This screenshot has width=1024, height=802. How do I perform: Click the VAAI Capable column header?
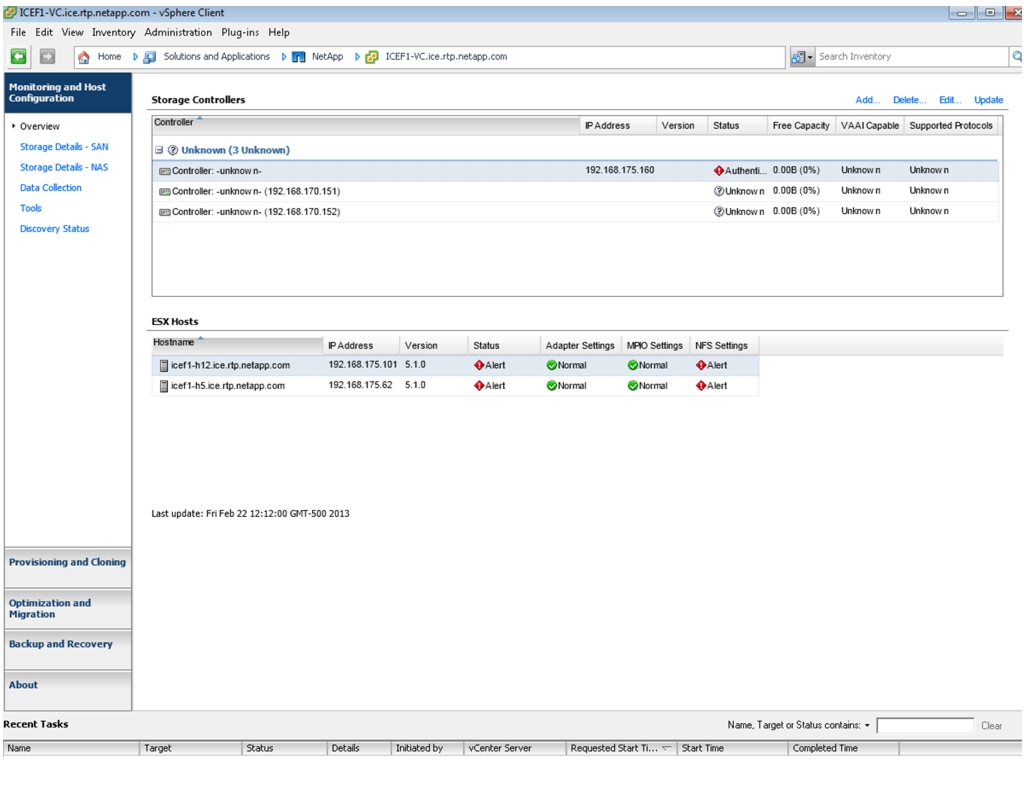click(869, 125)
